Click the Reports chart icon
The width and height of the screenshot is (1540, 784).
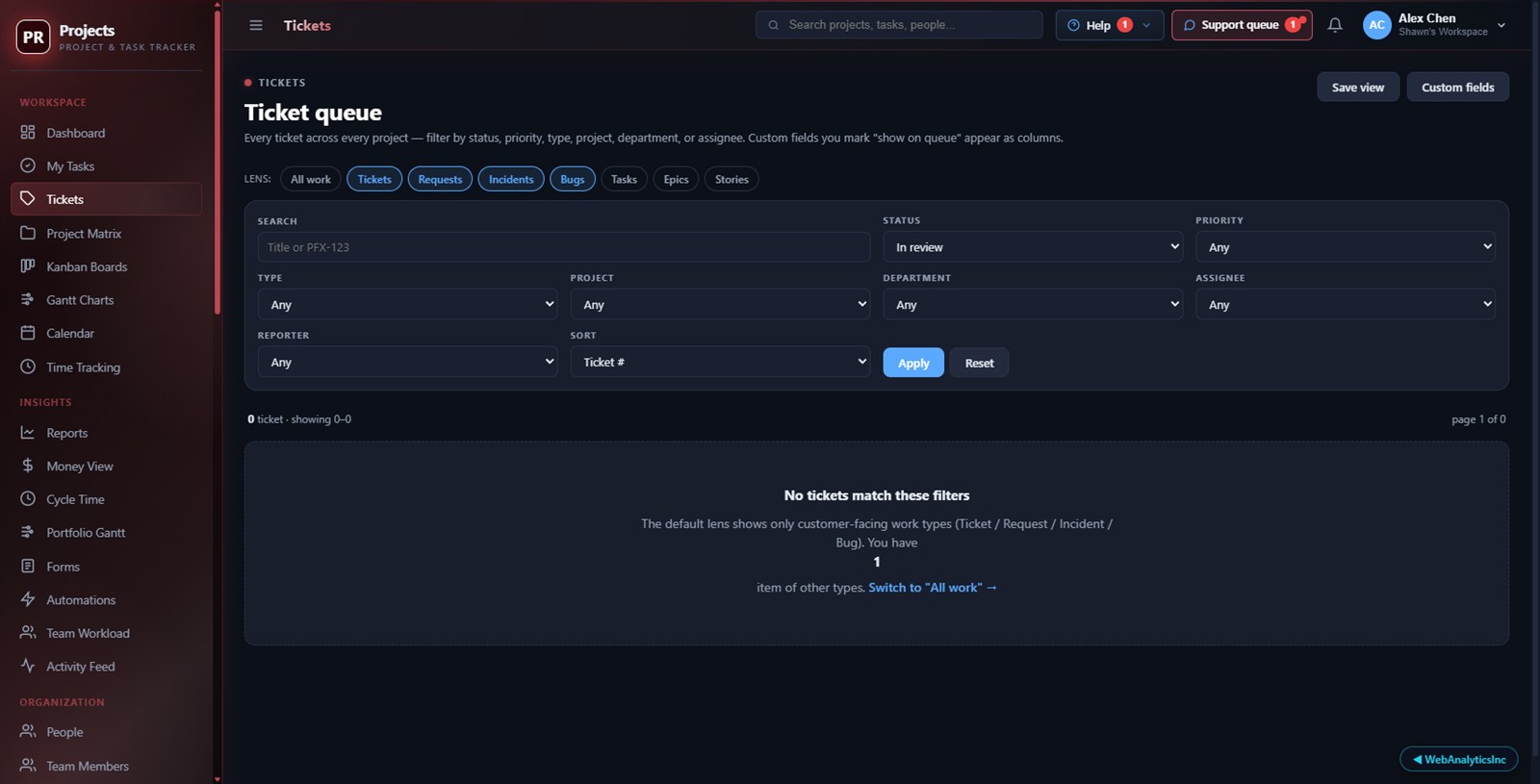click(28, 433)
